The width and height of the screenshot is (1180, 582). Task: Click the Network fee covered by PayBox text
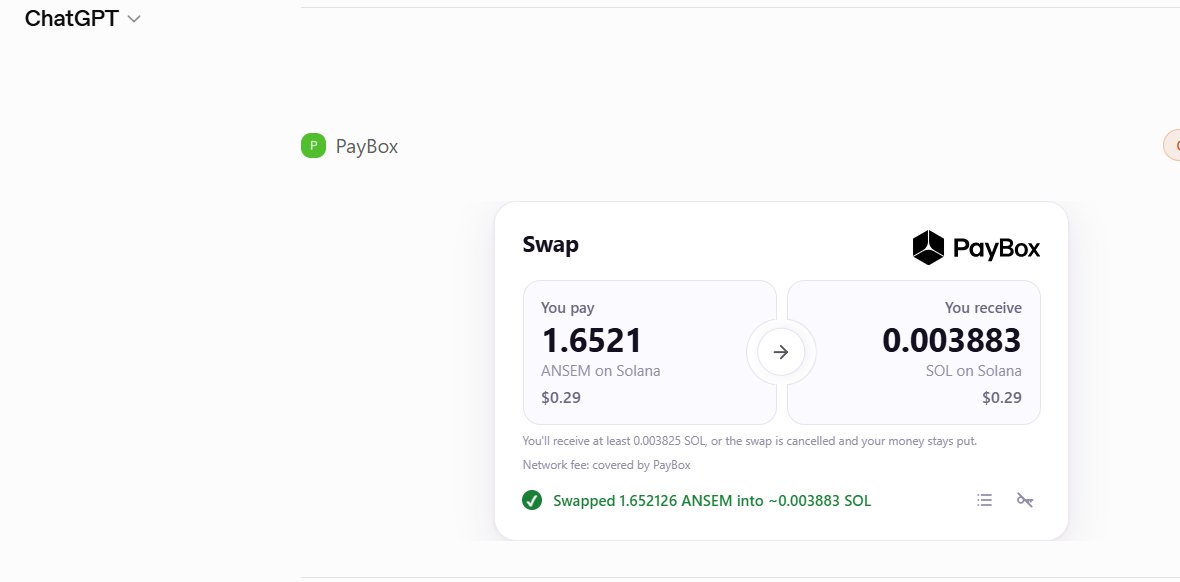click(x=607, y=465)
